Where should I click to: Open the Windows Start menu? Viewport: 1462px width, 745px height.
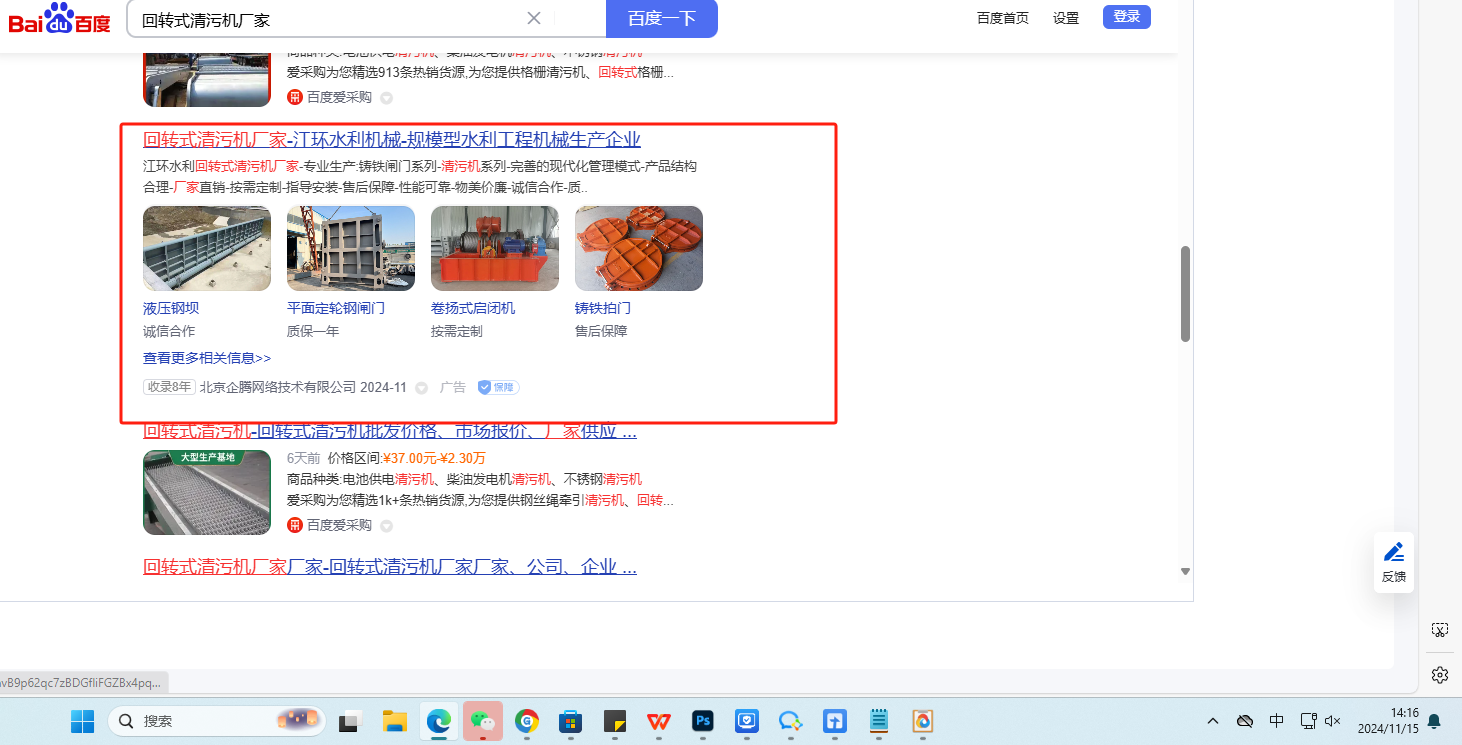coord(82,721)
